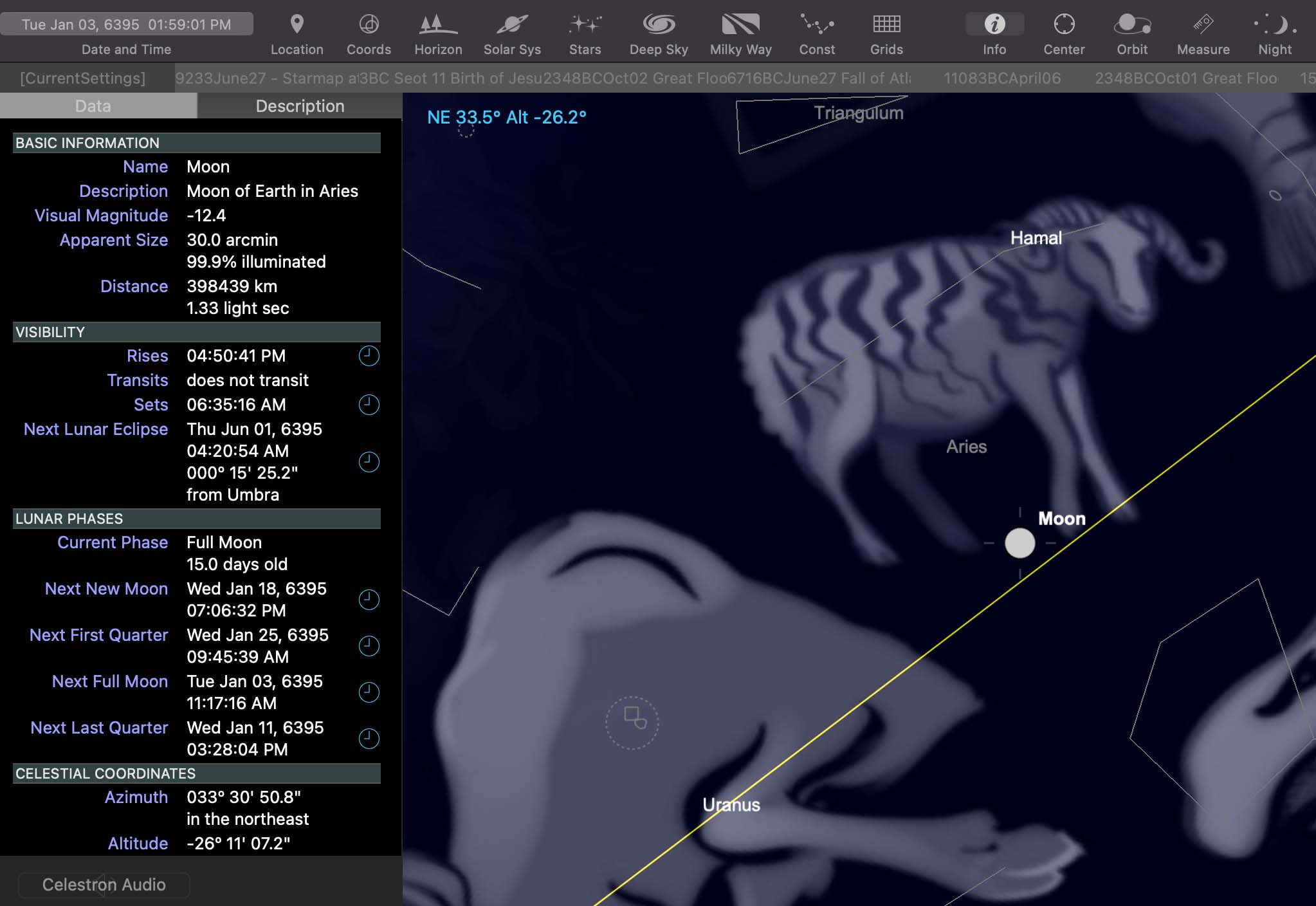
Task: Click the 'does not transit' text
Action: click(248, 380)
